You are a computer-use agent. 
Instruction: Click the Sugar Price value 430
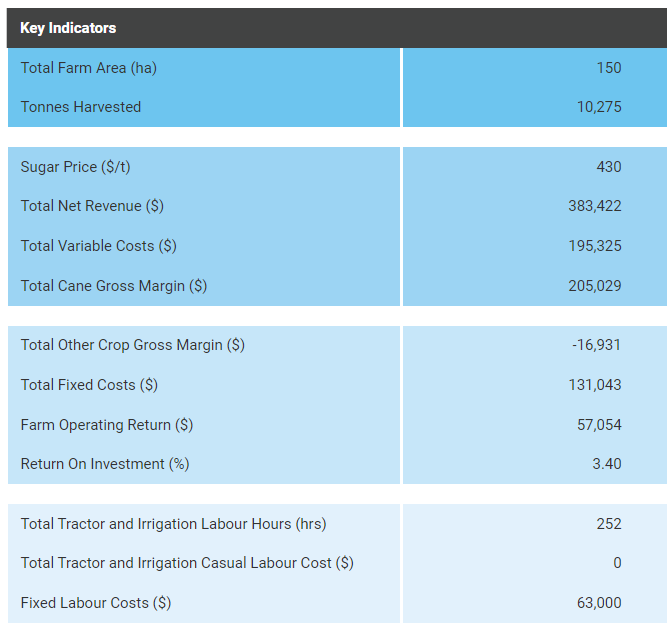608,167
